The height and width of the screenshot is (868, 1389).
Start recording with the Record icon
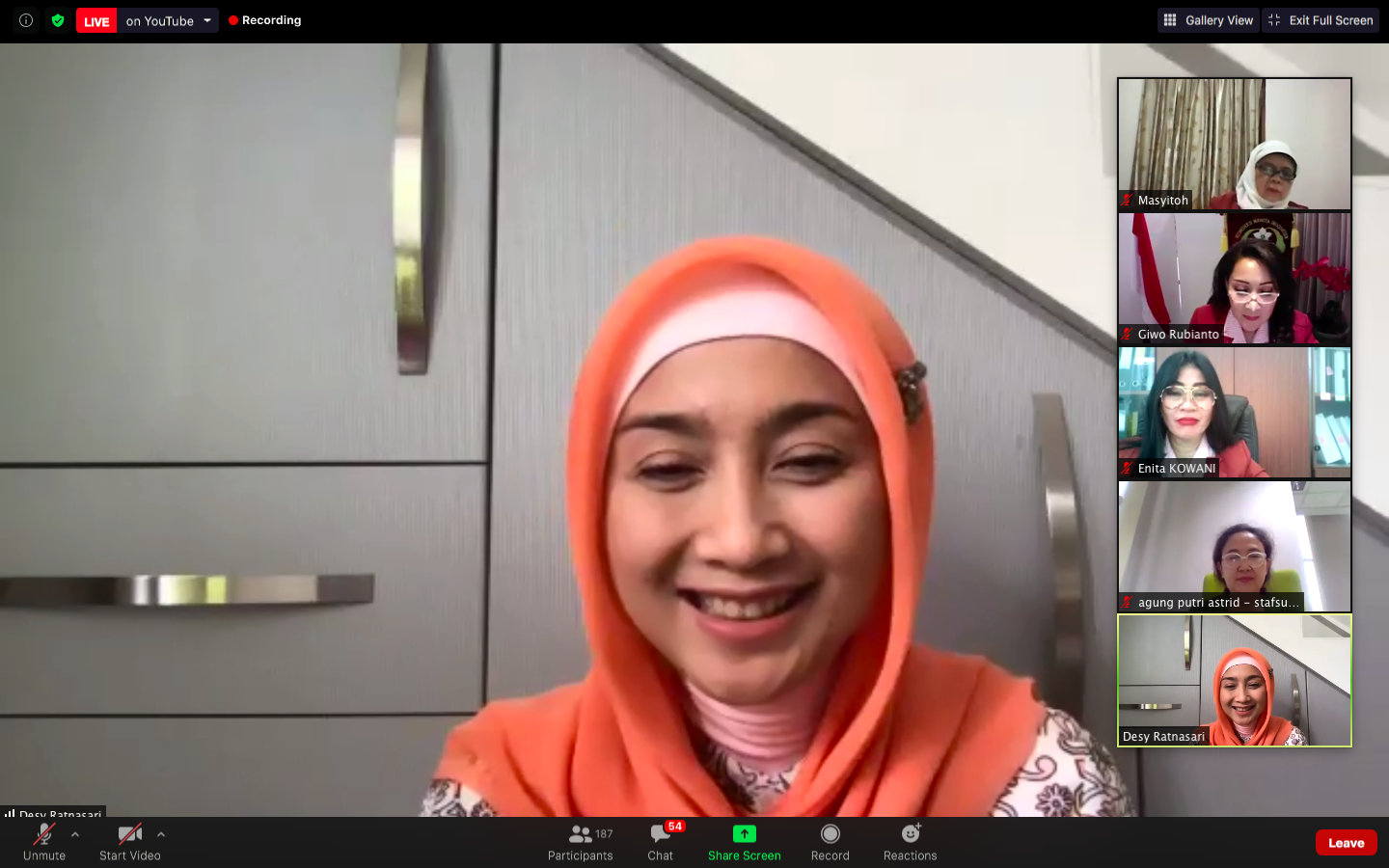pyautogui.click(x=830, y=834)
